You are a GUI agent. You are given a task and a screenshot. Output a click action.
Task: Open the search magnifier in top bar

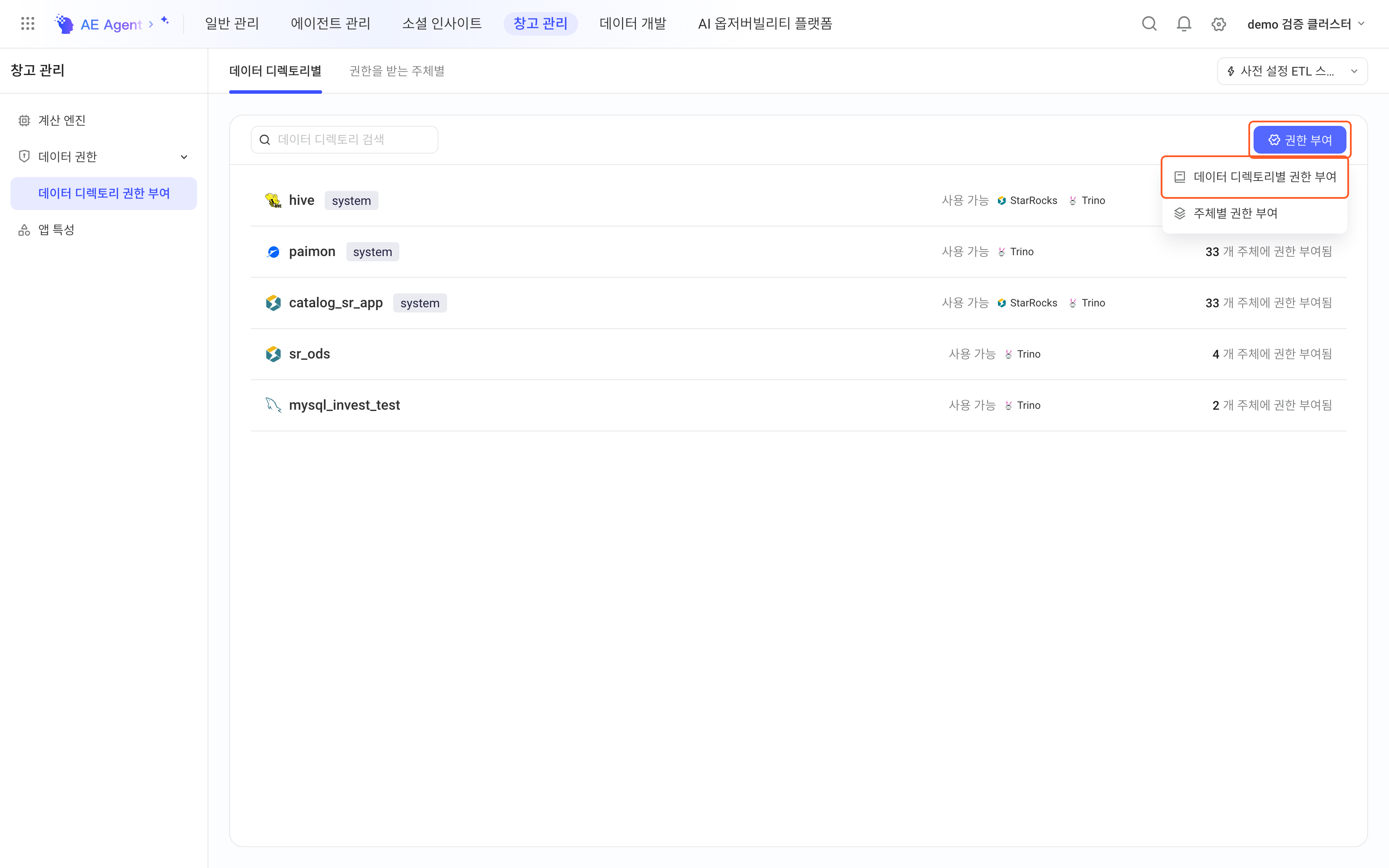(x=1149, y=23)
